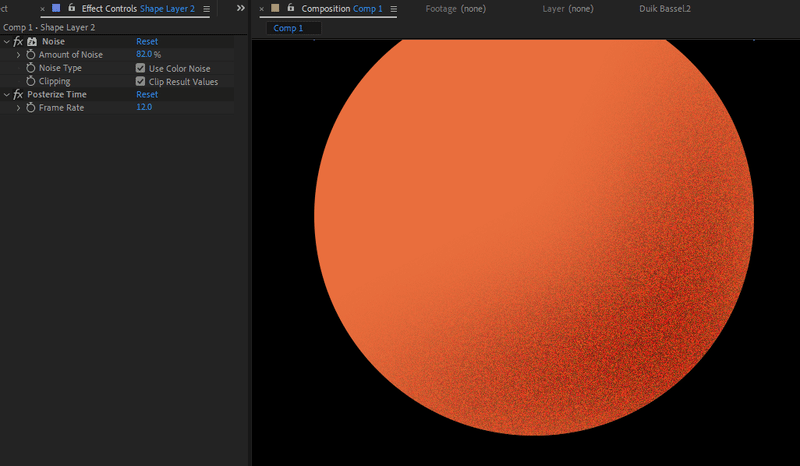Click the Amount of Noise stopwatch

31,55
